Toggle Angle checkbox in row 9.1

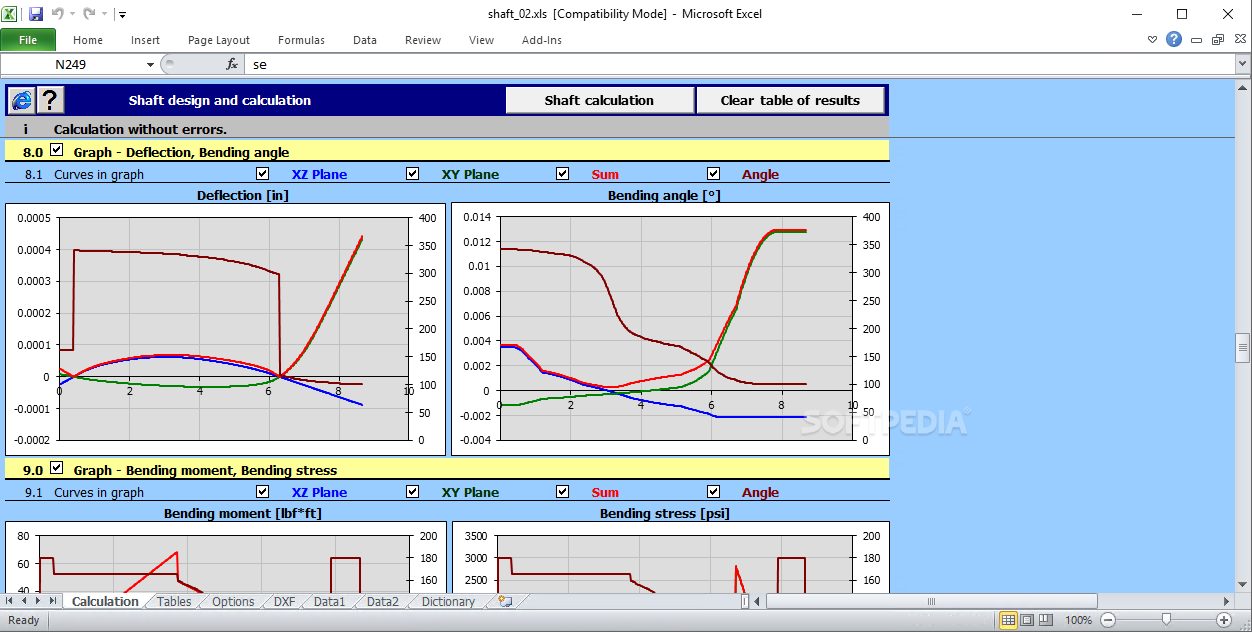[x=713, y=491]
